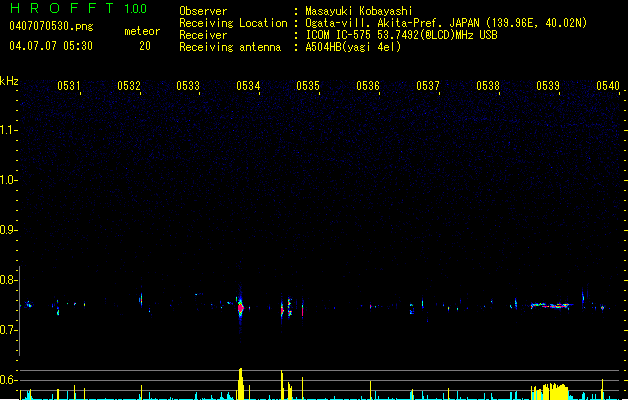The height and width of the screenshot is (400, 629).
Task: Click the Observer name Masayuki Kobayashi
Action: click(x=359, y=11)
